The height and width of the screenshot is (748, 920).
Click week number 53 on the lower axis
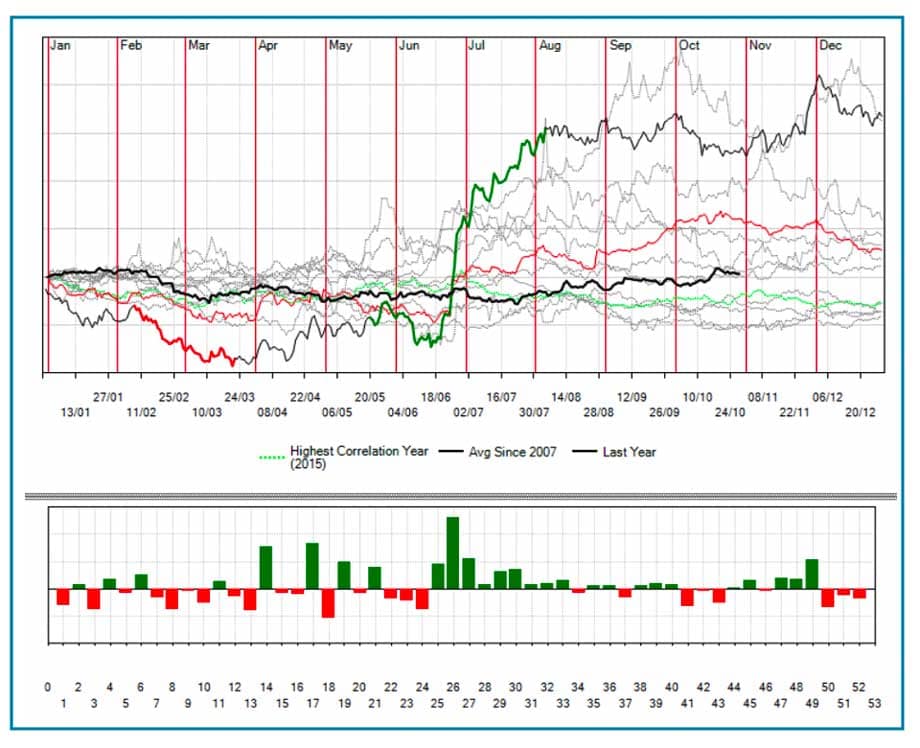click(874, 703)
